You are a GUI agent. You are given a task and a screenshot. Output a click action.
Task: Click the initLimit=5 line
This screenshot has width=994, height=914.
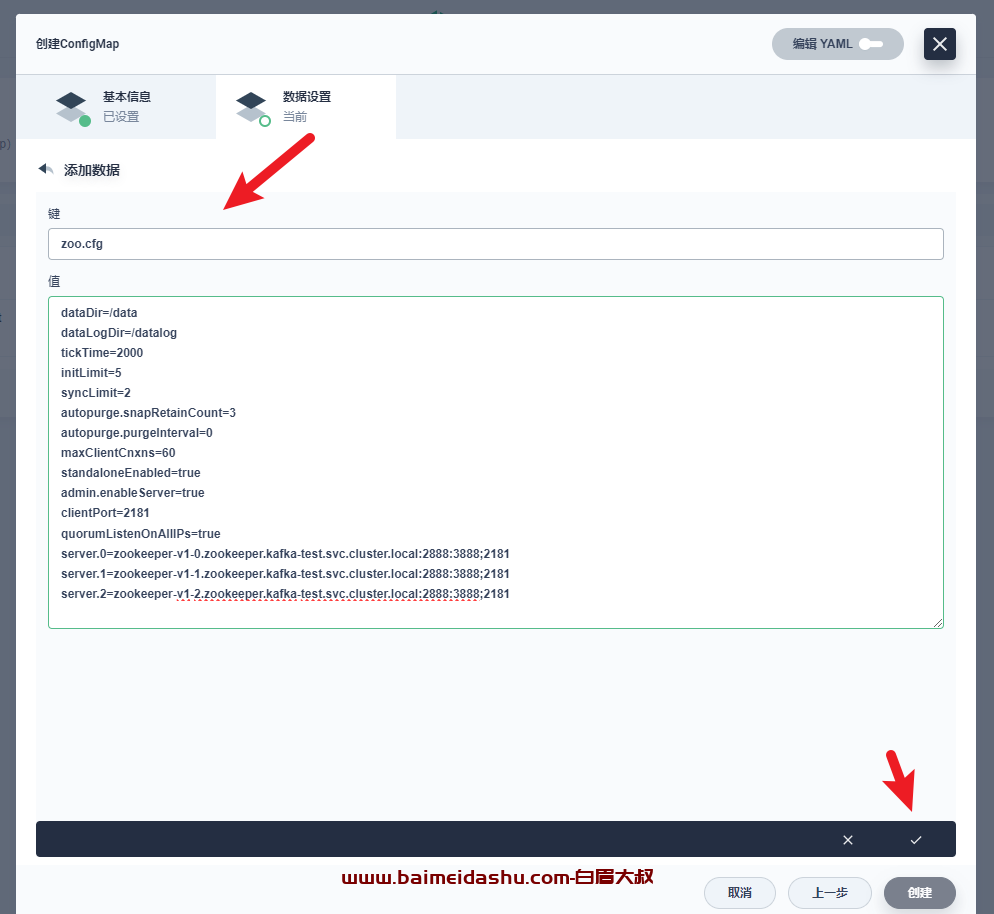[91, 373]
